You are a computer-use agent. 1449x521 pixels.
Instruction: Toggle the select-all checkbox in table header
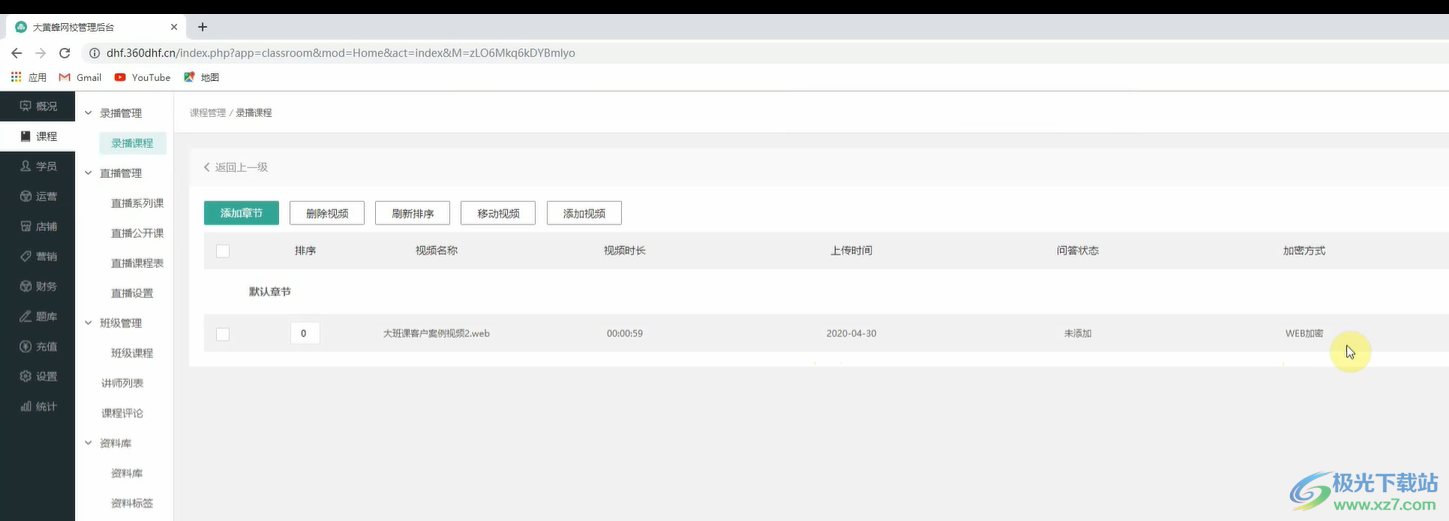point(223,251)
